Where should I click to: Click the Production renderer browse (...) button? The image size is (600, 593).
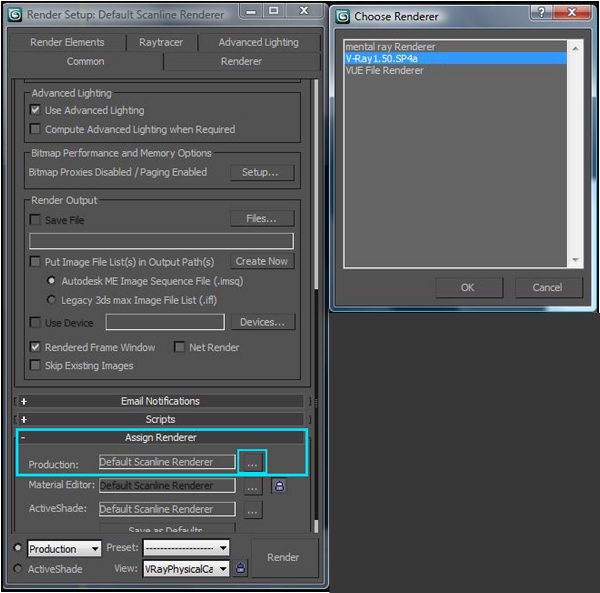click(x=252, y=462)
